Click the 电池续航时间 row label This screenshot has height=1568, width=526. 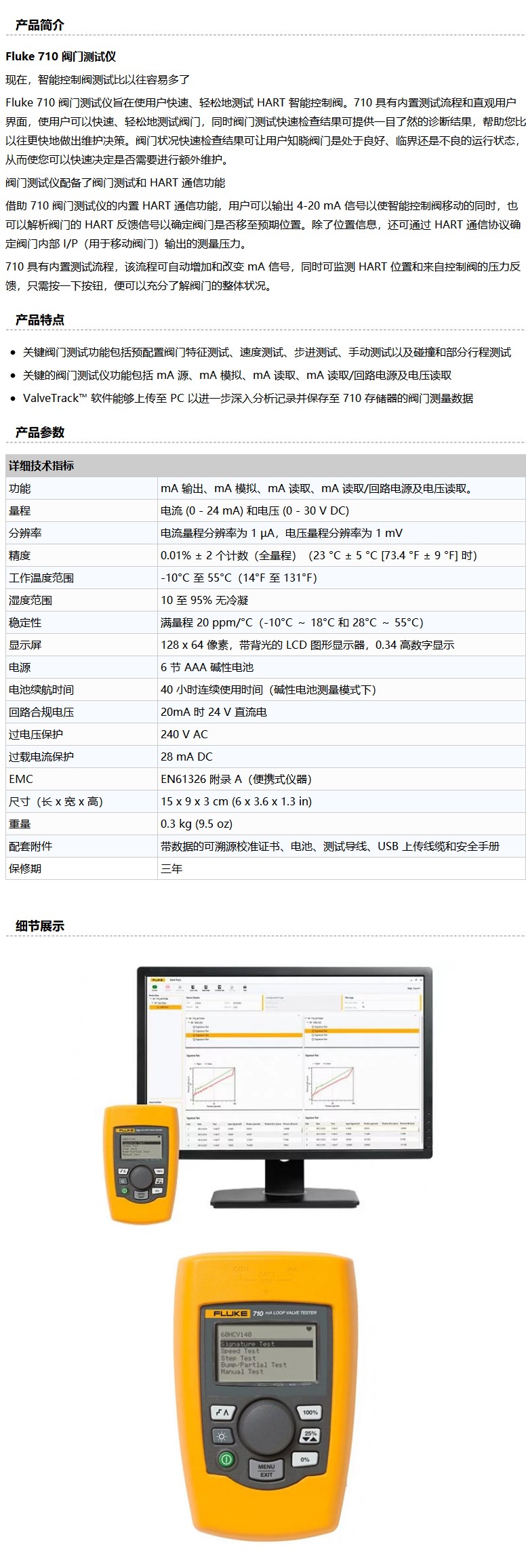(41, 689)
